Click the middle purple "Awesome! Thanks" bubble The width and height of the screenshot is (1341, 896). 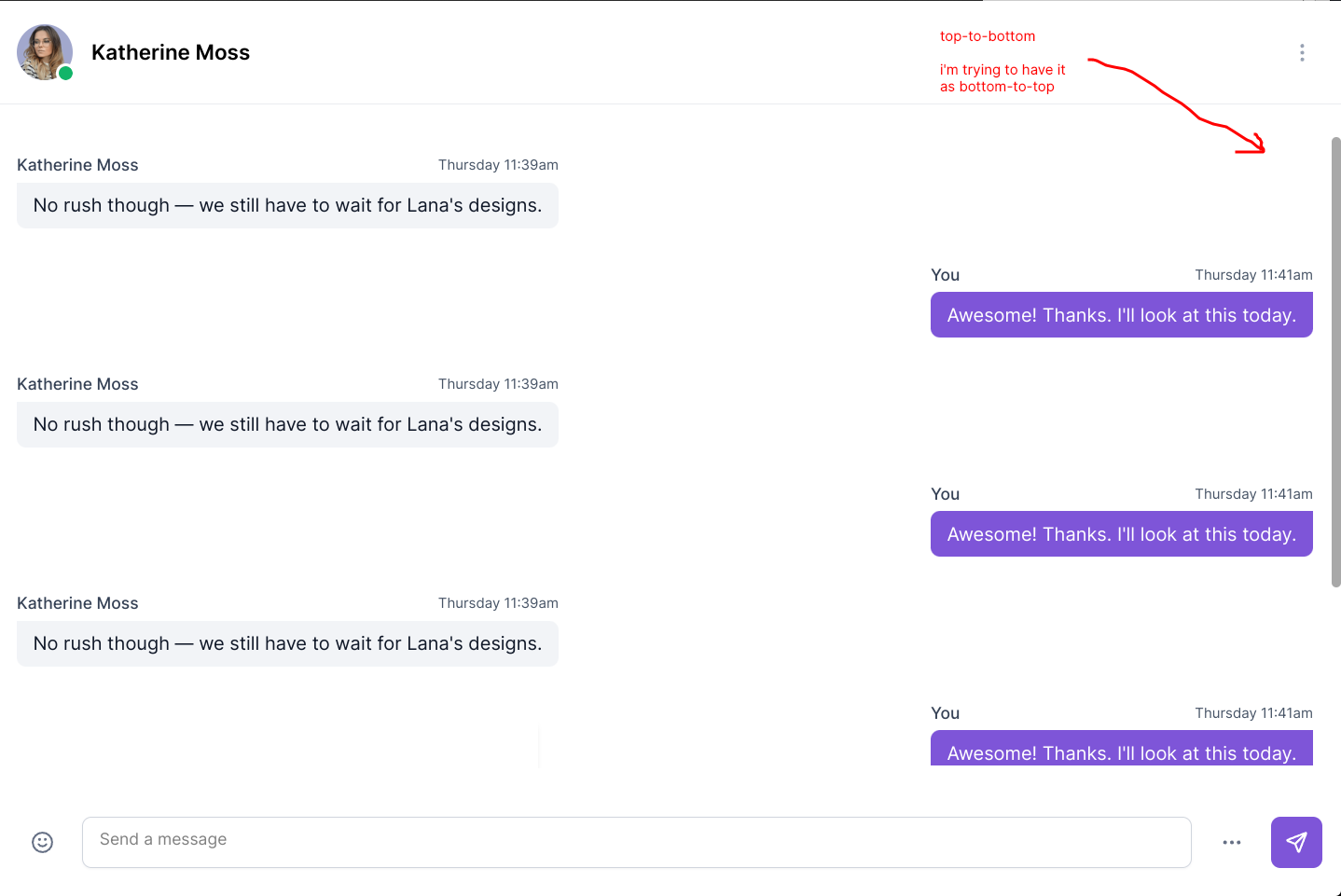1121,534
